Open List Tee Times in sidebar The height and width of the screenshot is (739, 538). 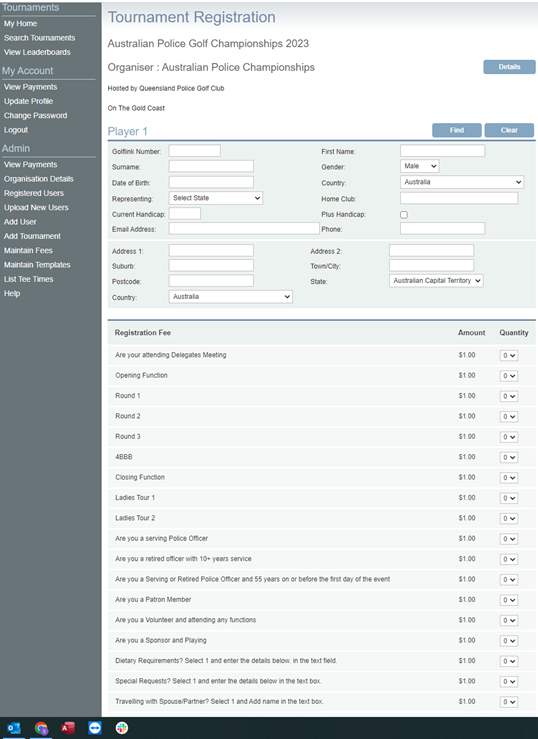pos(29,279)
